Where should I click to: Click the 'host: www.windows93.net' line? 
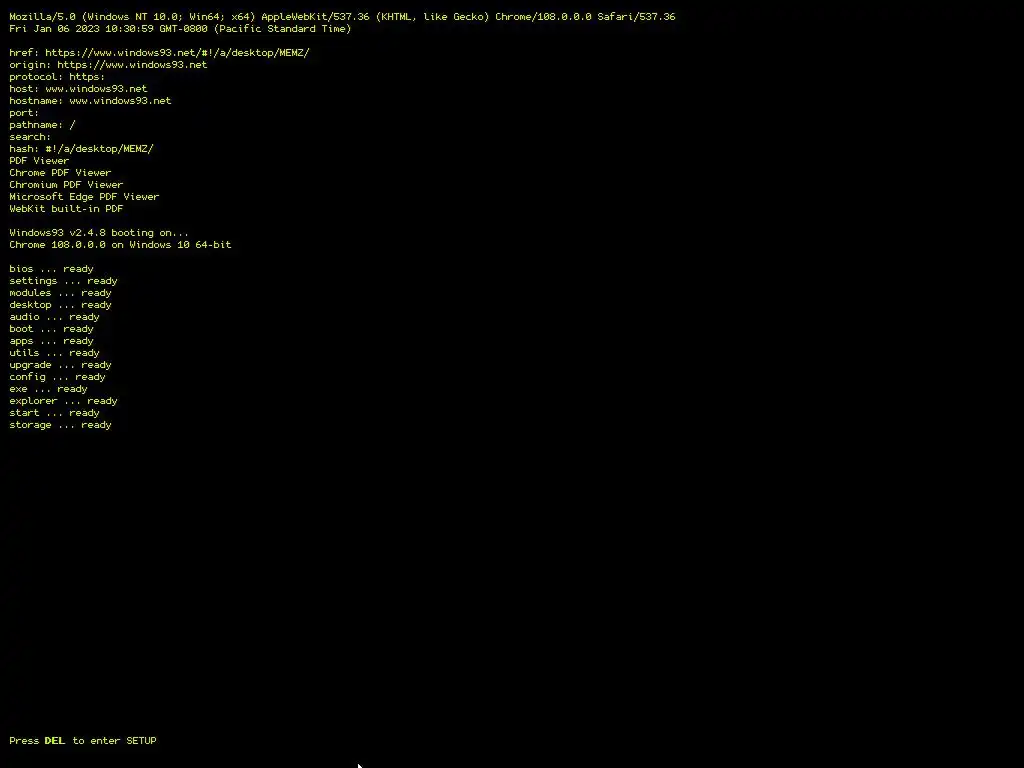point(78,89)
